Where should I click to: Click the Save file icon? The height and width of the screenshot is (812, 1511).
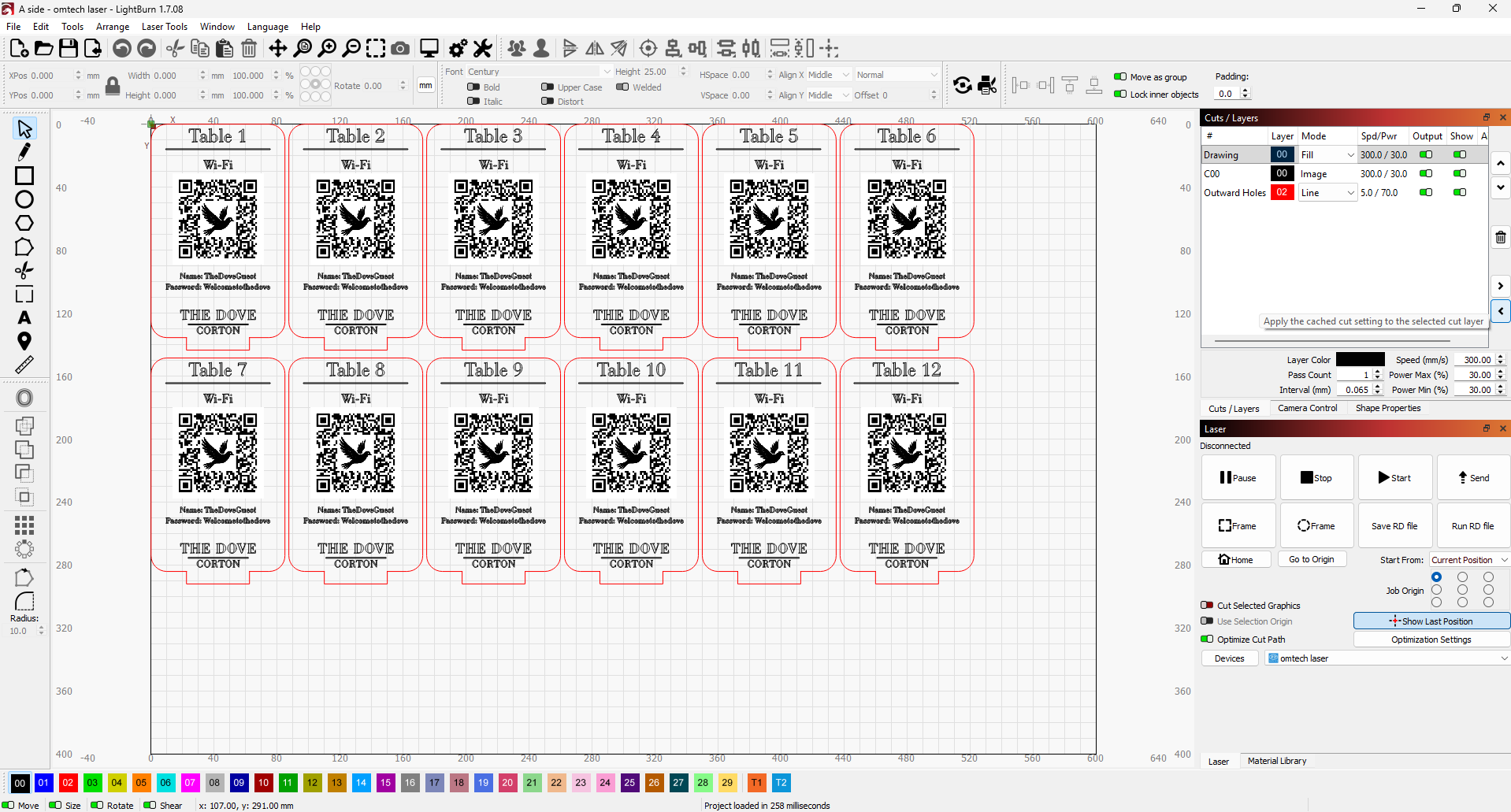point(69,49)
